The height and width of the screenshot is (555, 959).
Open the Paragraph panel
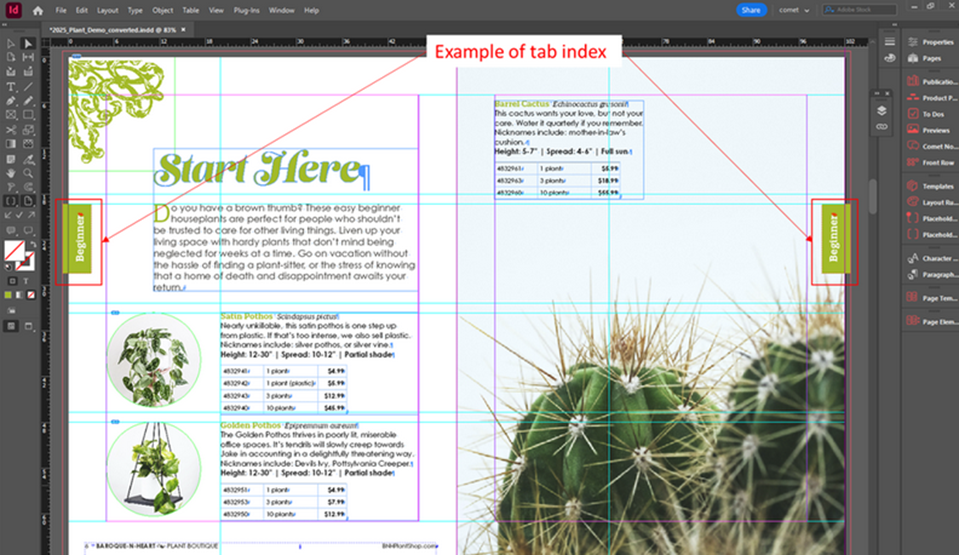point(931,275)
